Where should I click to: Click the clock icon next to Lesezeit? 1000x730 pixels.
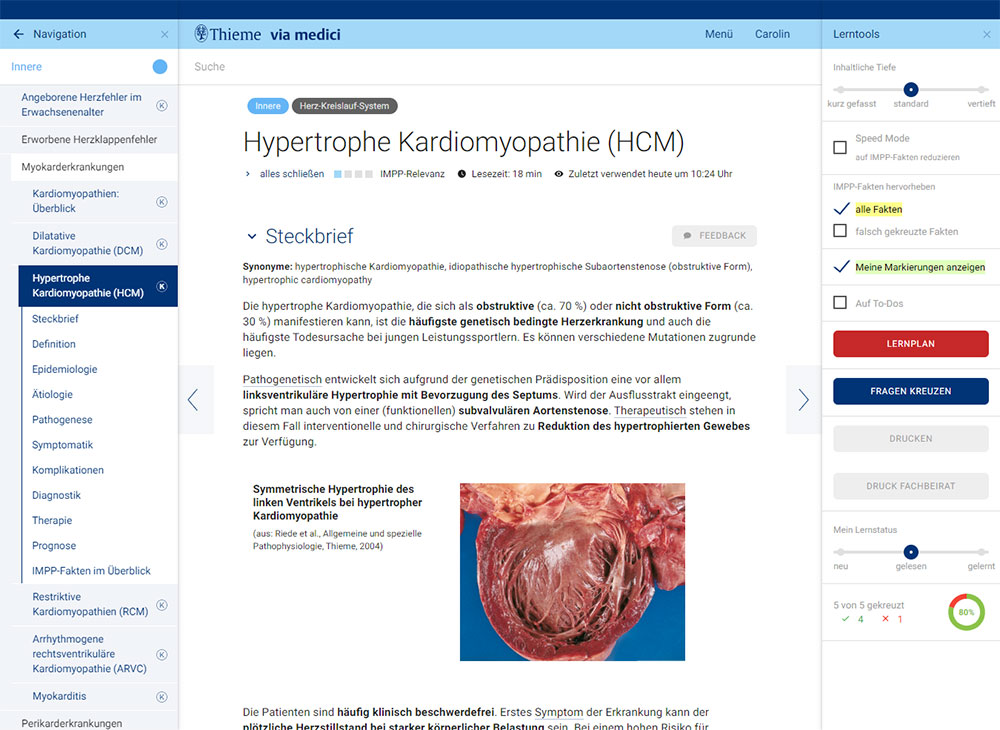coord(462,173)
